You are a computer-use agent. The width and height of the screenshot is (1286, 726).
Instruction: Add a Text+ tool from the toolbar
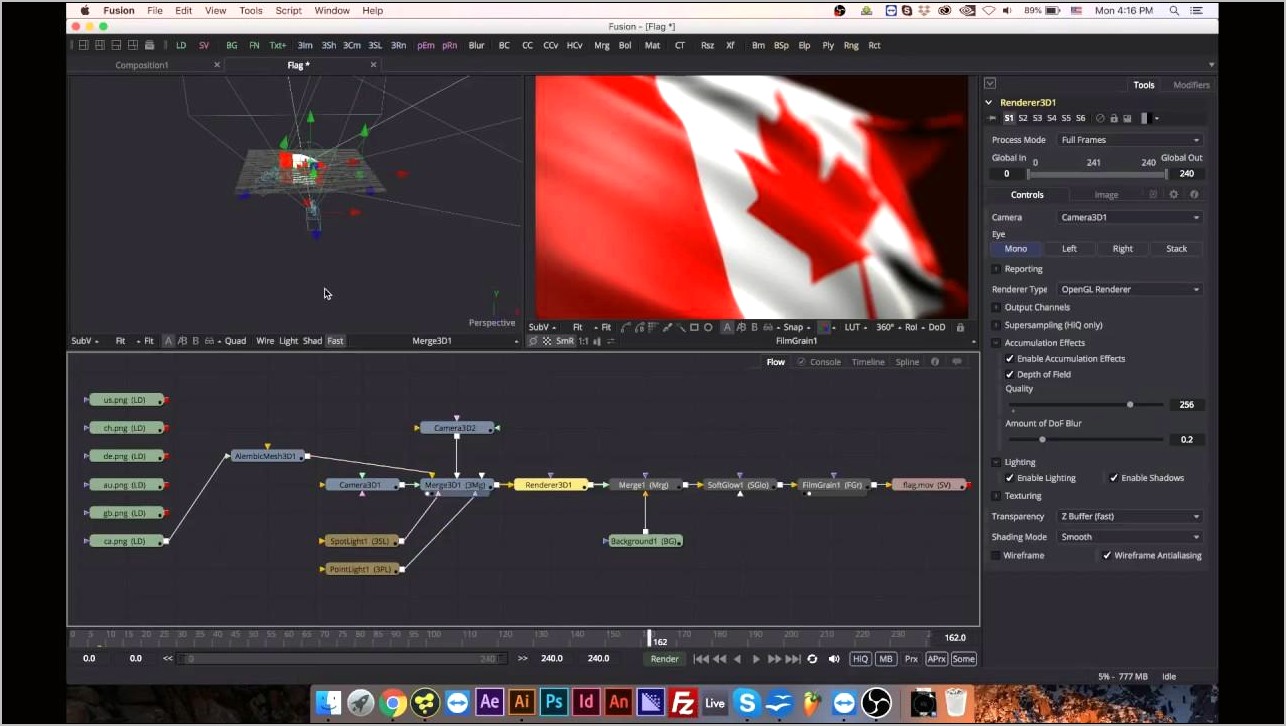coord(278,45)
